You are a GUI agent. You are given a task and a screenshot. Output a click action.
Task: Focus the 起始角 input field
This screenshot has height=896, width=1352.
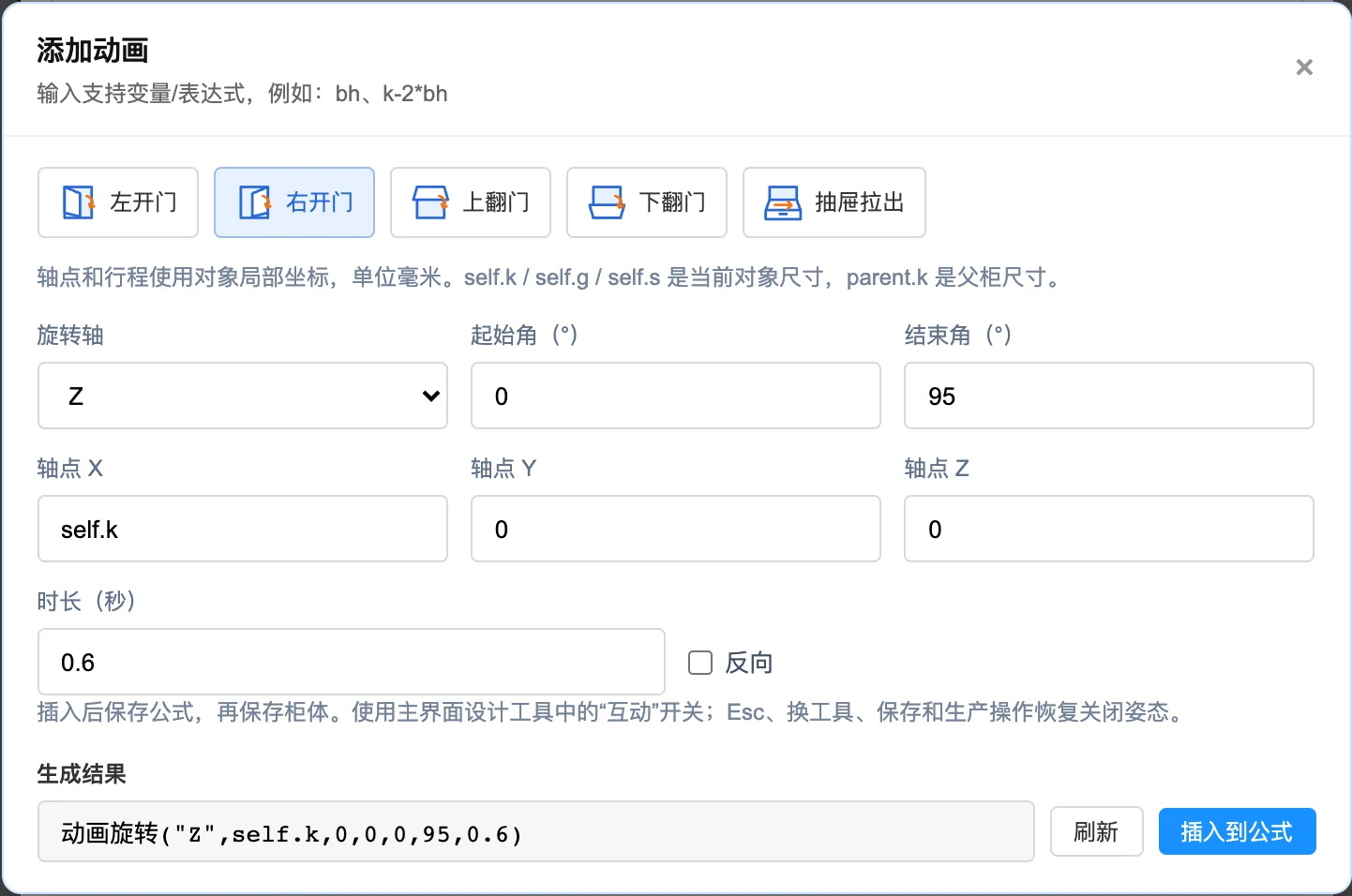click(676, 396)
